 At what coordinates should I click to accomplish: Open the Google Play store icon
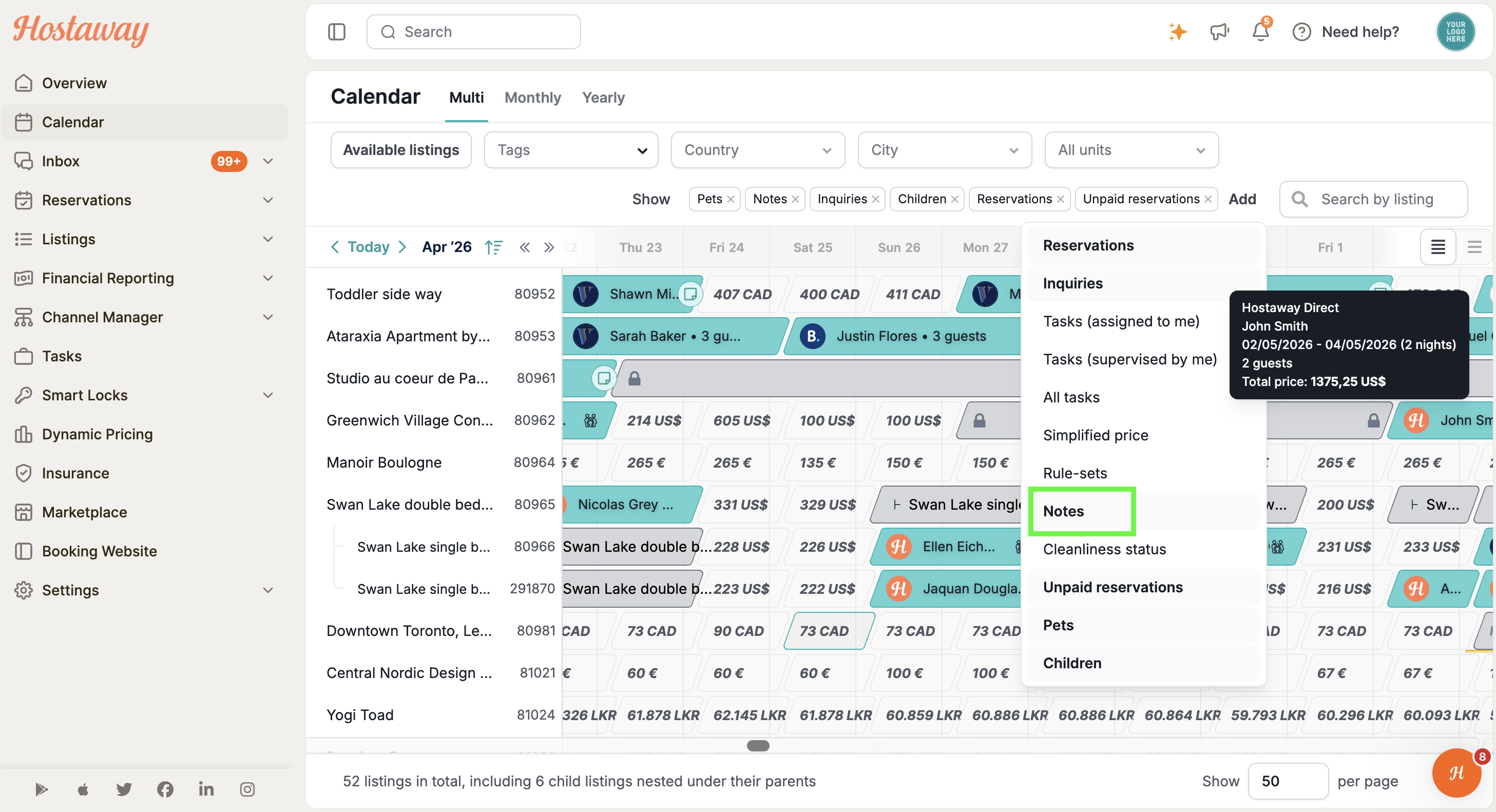click(x=41, y=789)
